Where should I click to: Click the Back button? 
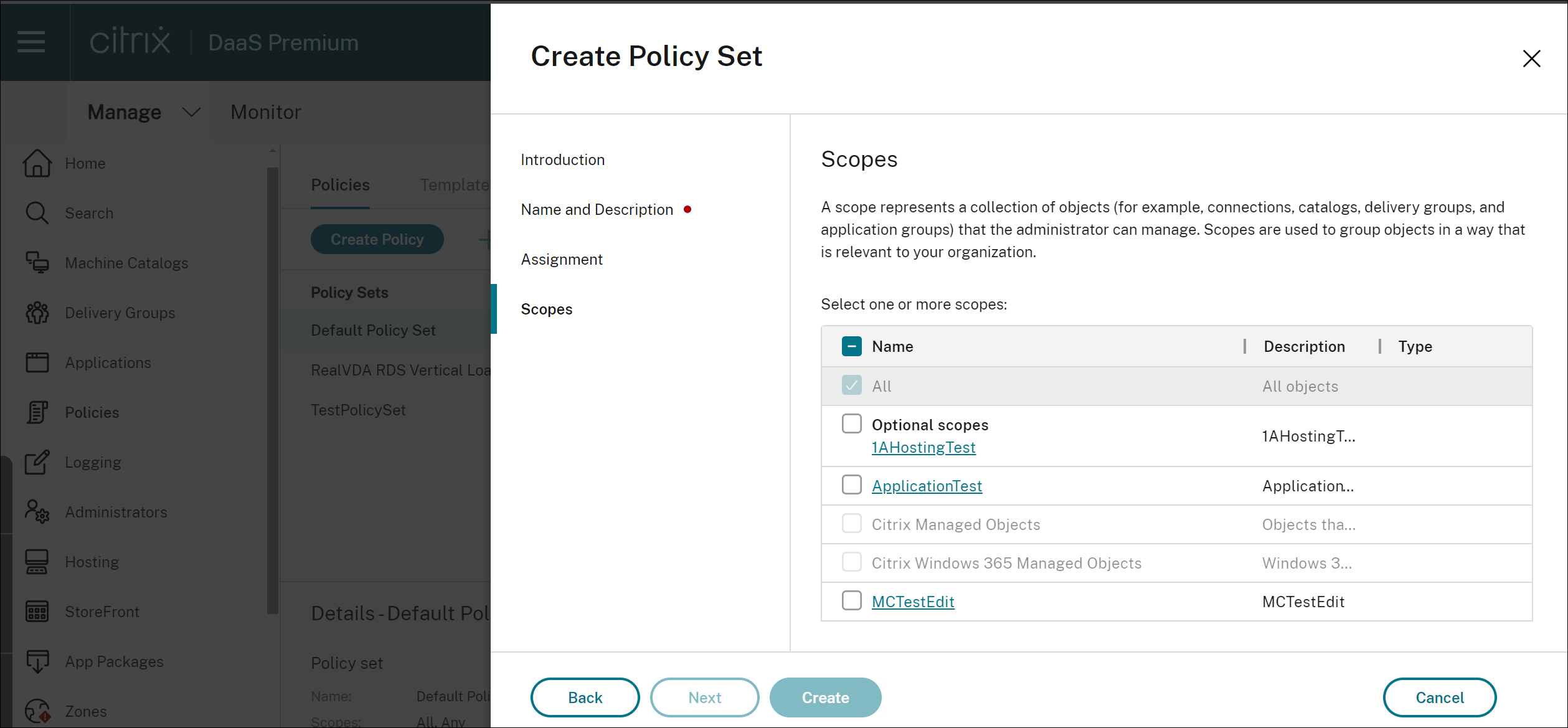click(x=585, y=697)
